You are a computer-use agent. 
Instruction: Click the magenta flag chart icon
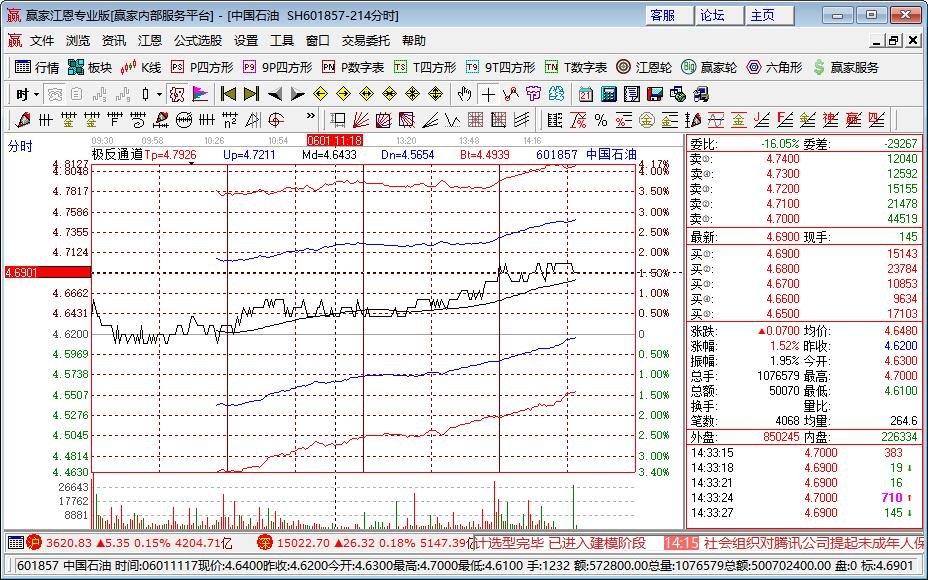tap(201, 94)
